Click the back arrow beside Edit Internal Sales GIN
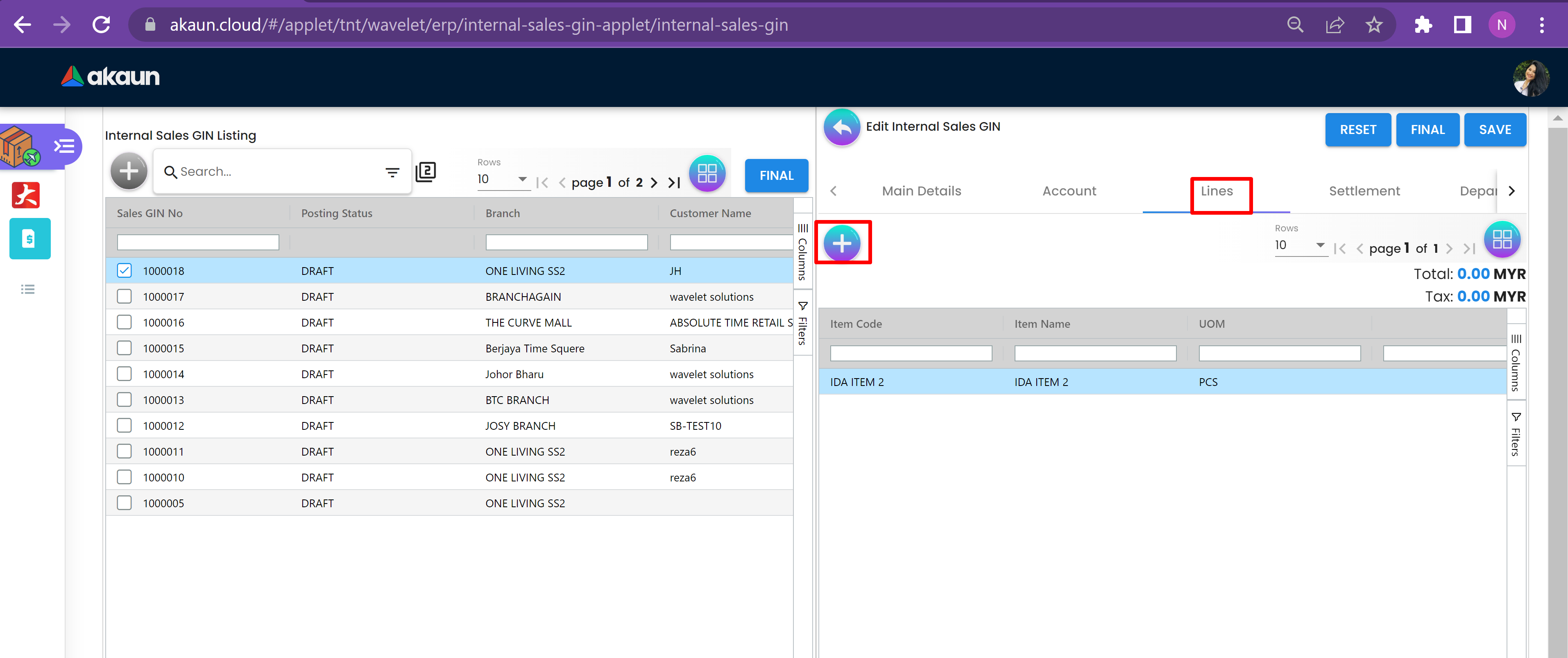The width and height of the screenshot is (1568, 658). 841,127
